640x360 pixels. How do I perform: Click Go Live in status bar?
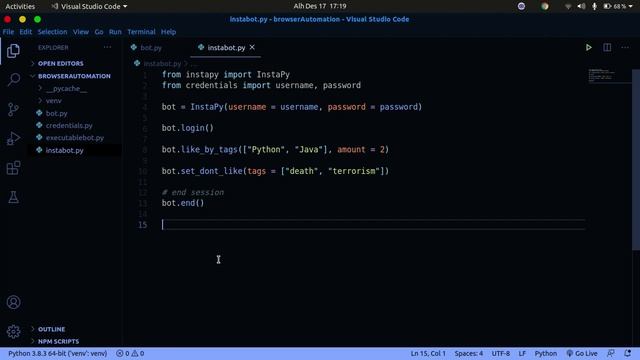tap(582, 353)
